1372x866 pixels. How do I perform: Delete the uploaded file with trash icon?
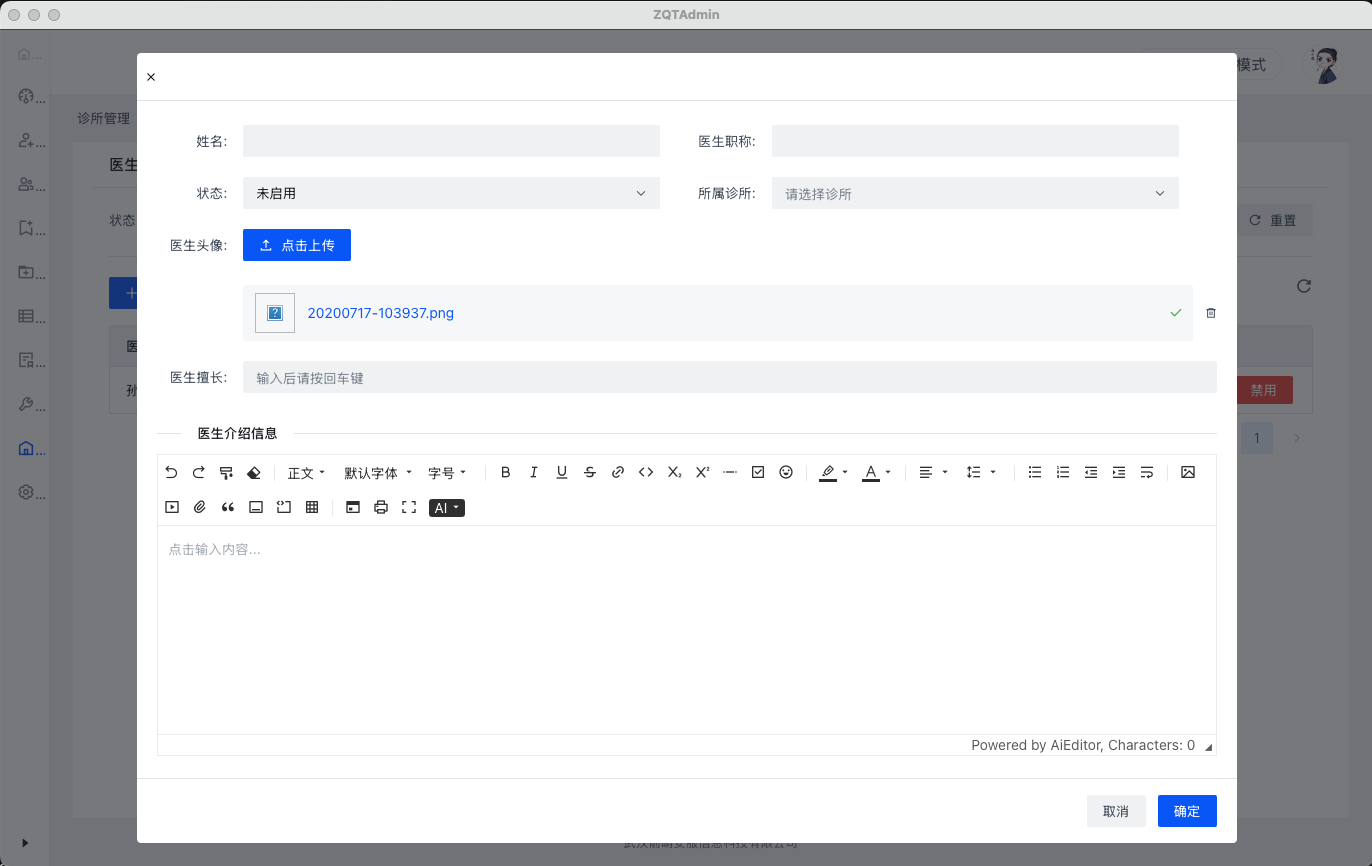point(1211,313)
